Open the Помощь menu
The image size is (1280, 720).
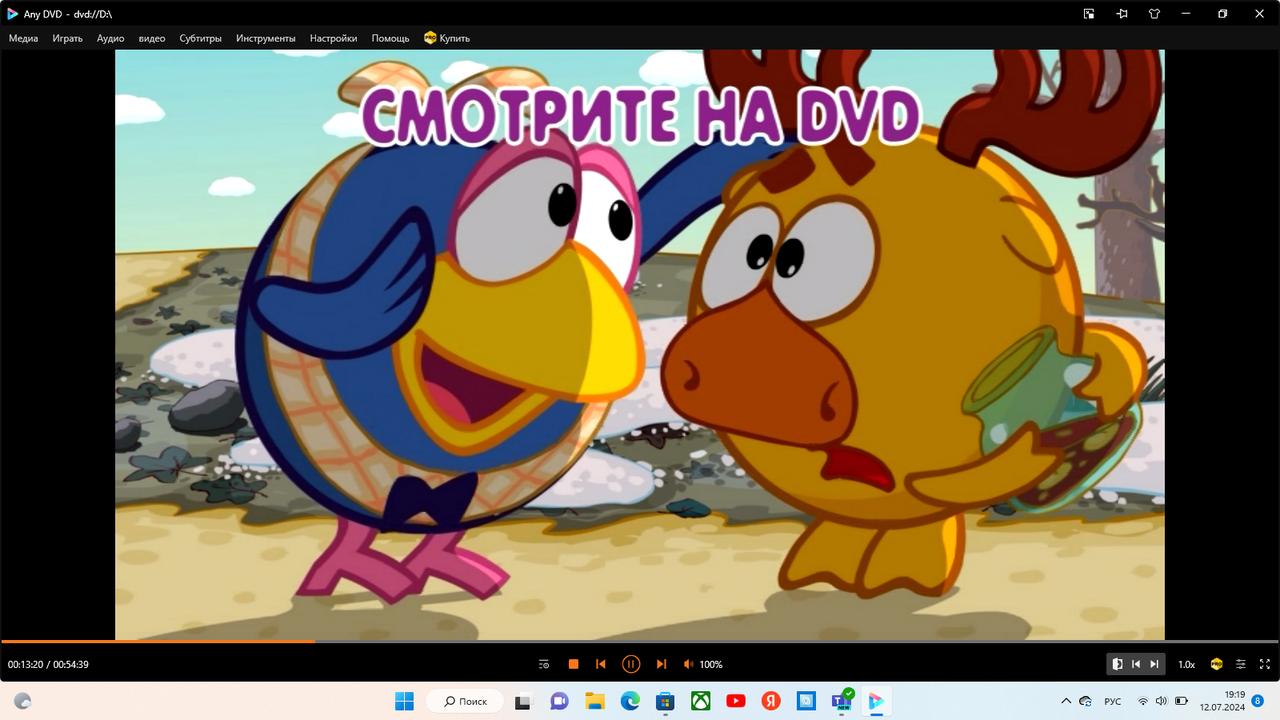click(390, 38)
